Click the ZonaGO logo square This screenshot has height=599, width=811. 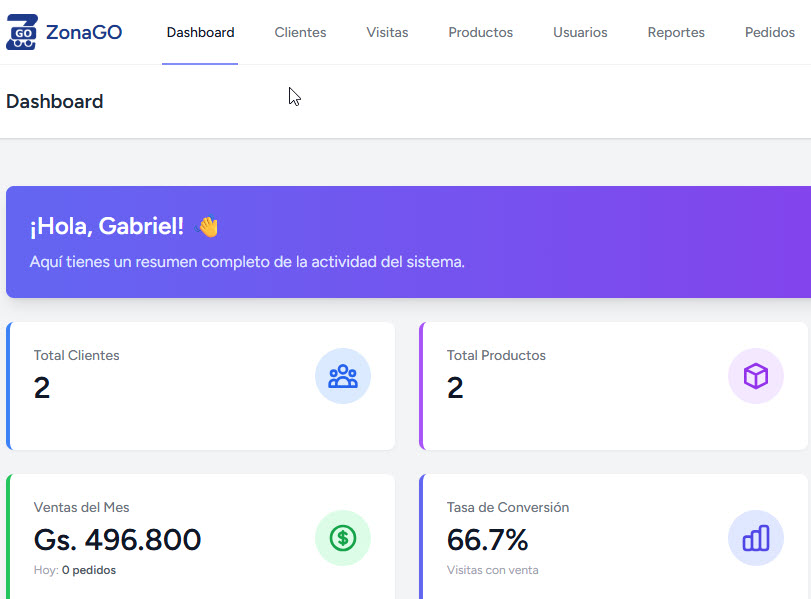(x=22, y=31)
